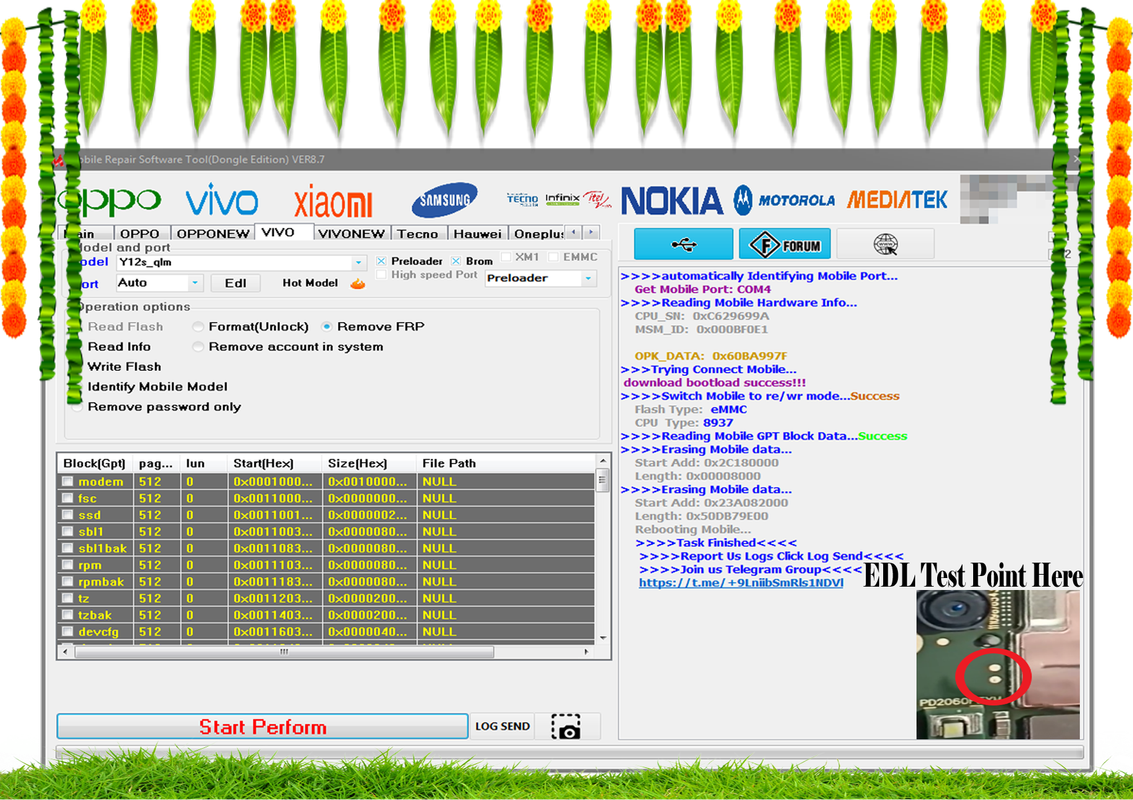Open the Auto port dropdown

(195, 283)
